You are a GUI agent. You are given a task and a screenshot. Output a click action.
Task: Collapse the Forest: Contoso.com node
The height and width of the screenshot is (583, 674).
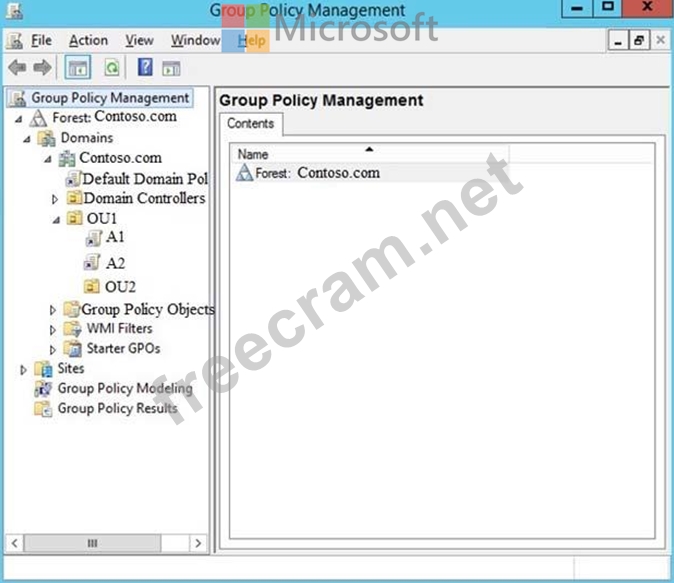tap(18, 119)
